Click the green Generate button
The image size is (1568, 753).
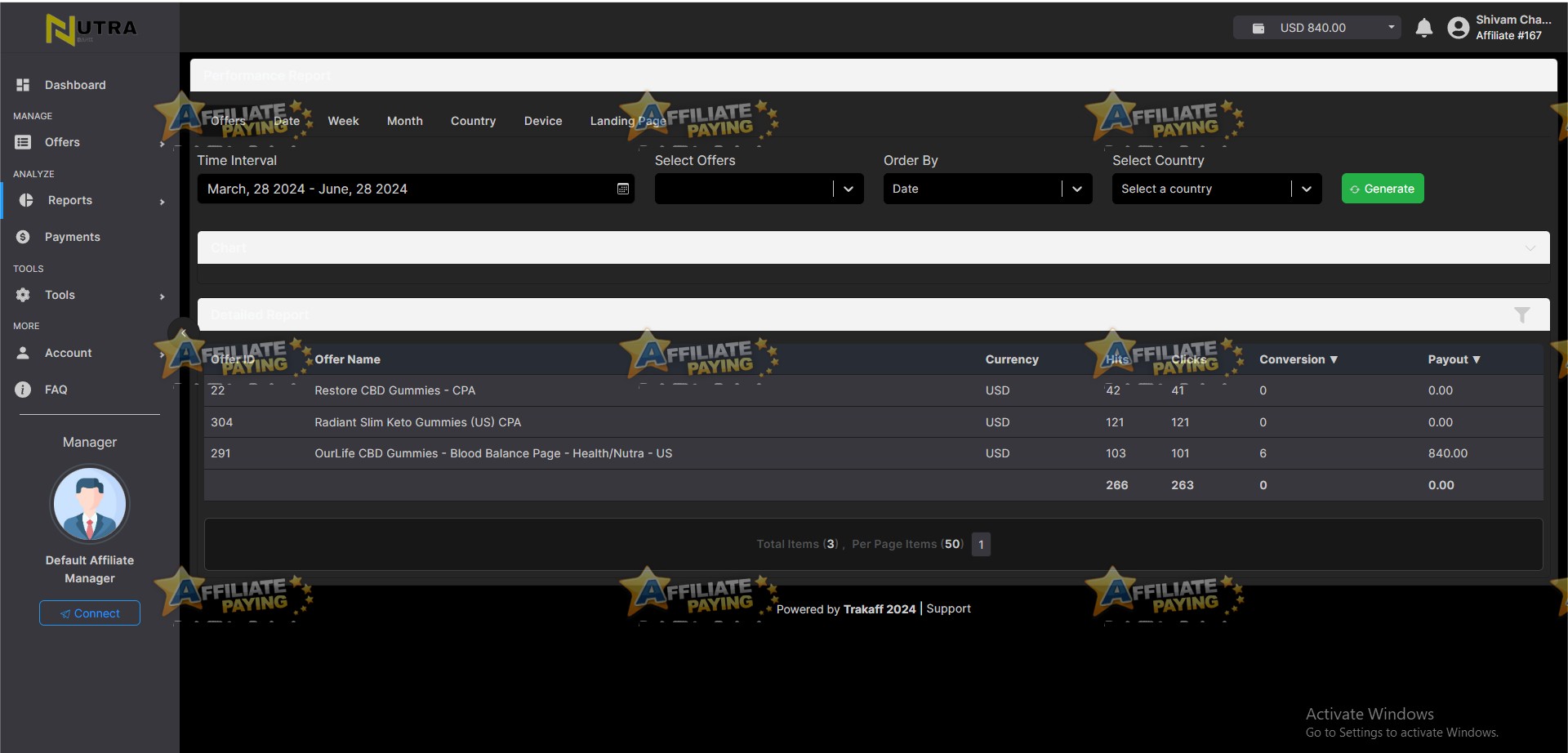tap(1383, 189)
